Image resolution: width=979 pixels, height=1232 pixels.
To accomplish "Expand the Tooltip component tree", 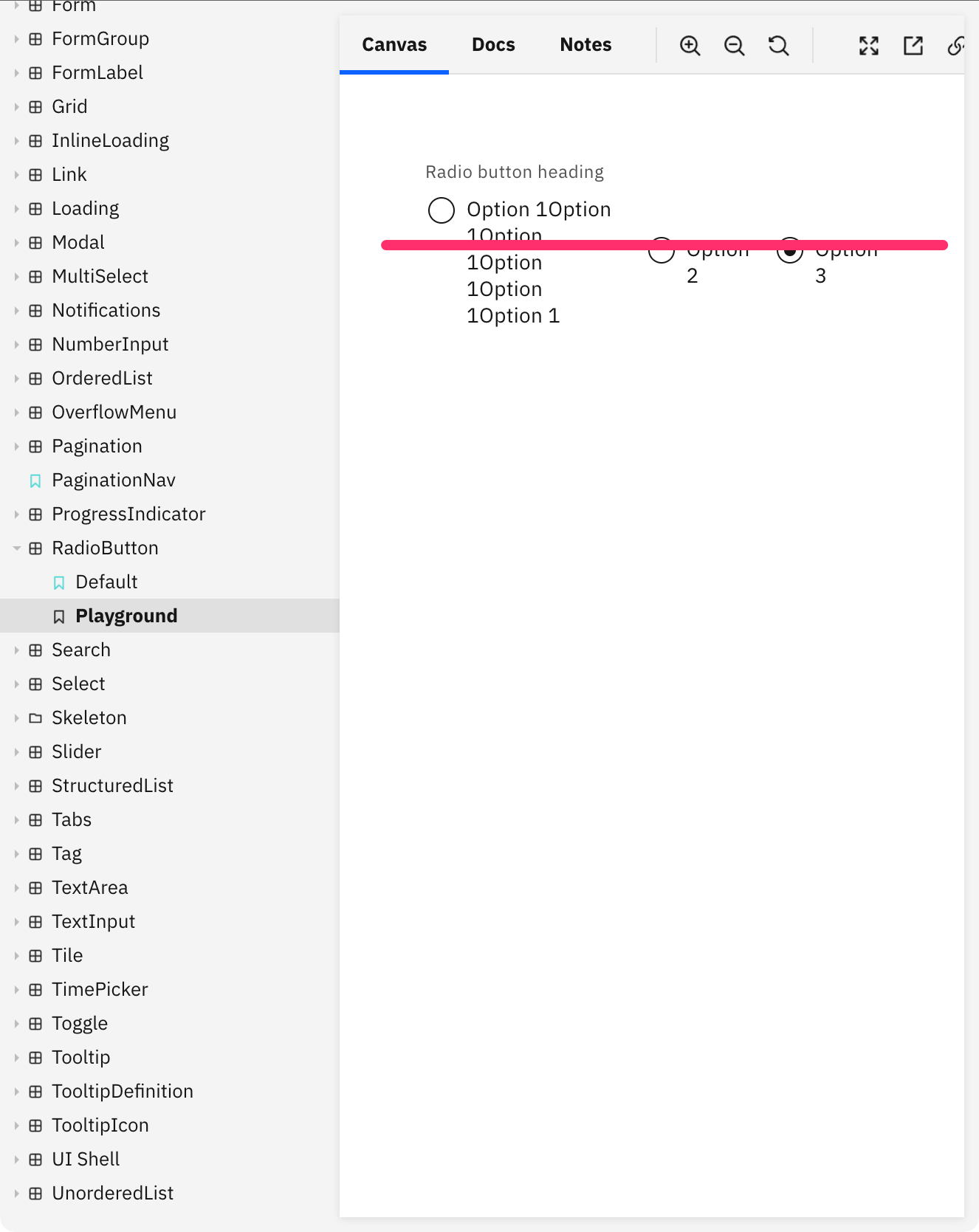I will pos(16,1057).
